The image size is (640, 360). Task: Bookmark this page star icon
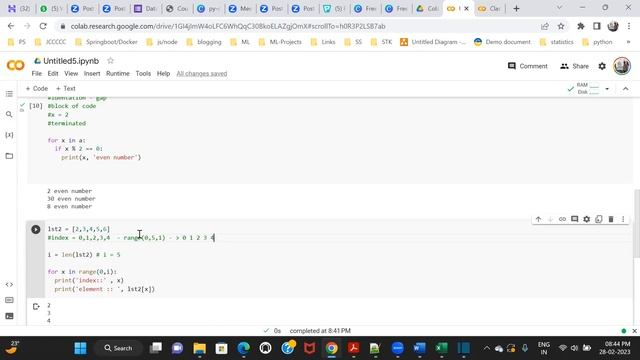(561, 26)
